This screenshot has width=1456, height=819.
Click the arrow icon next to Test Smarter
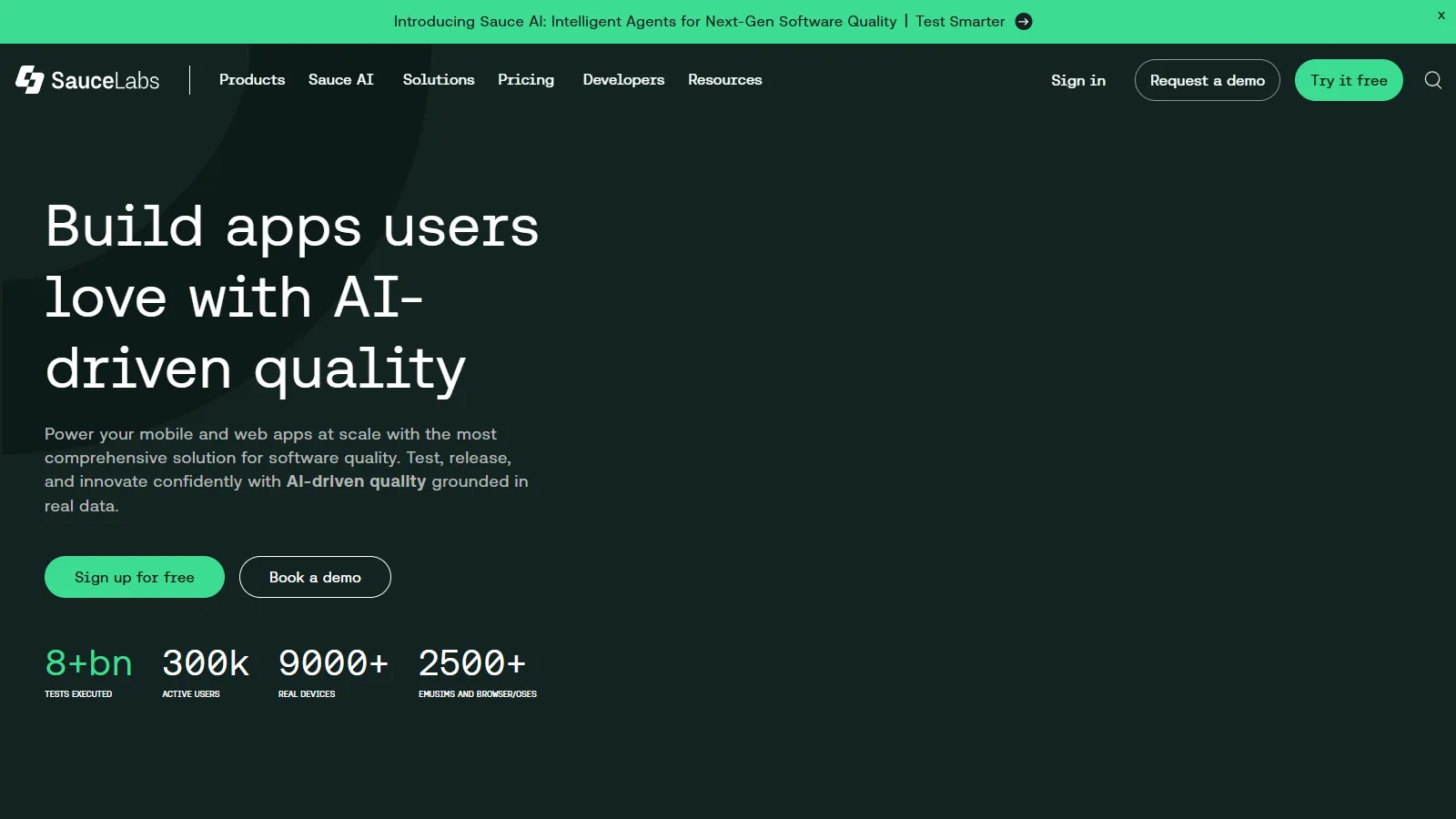coord(1023,21)
